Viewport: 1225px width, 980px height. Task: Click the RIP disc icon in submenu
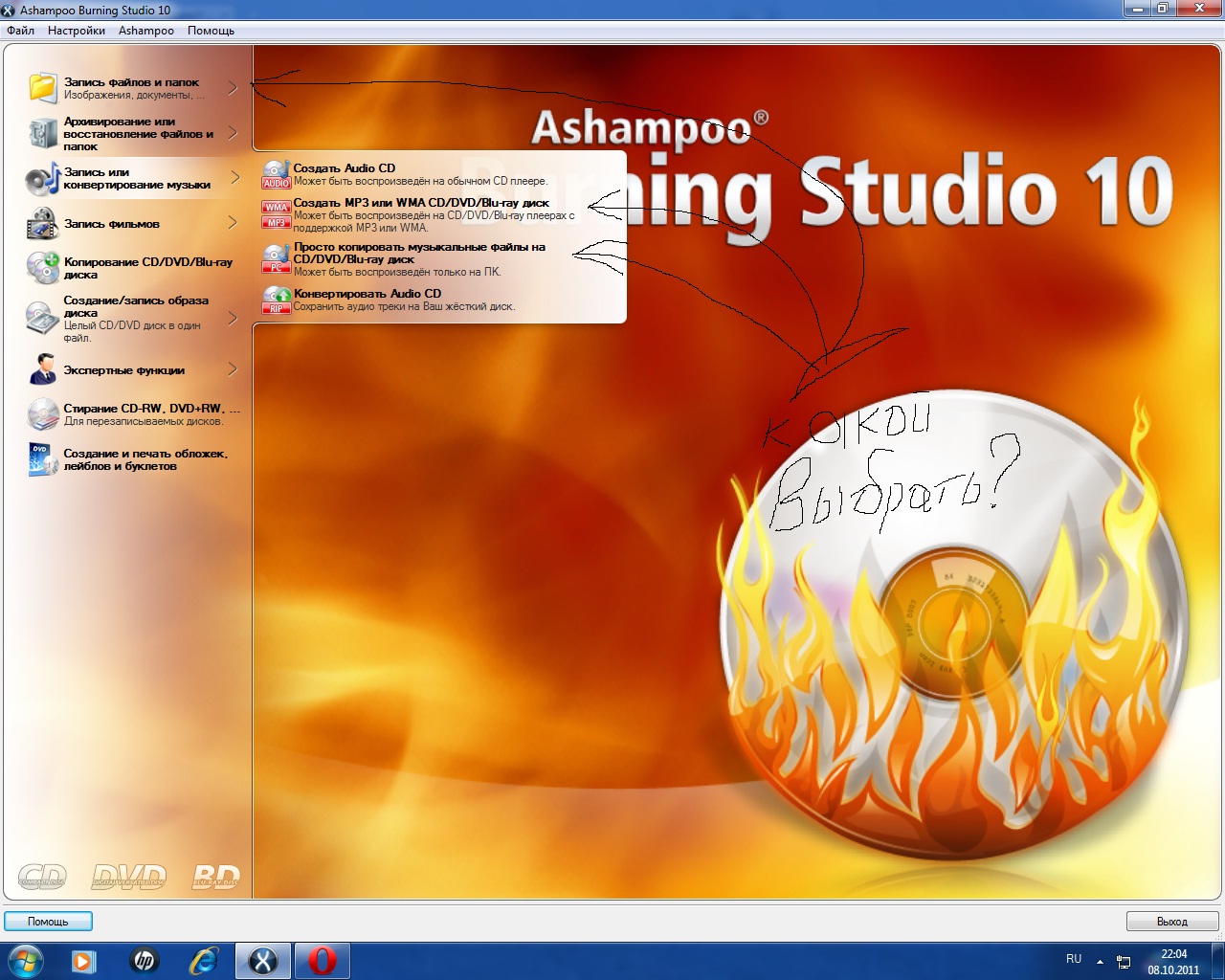pos(277,300)
